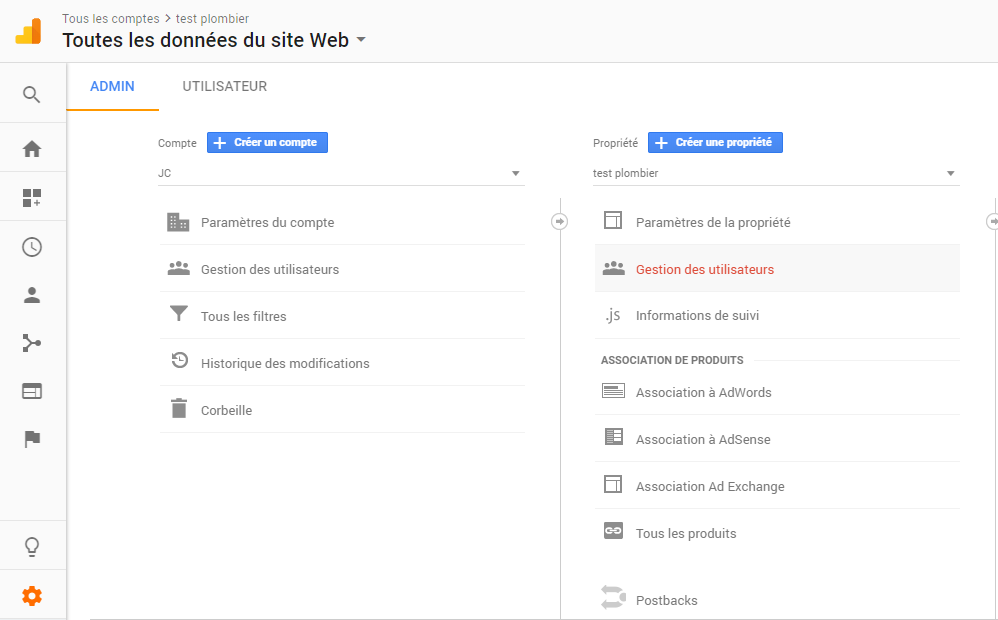Click the orange Admin gear icon
998x620 pixels.
[32, 596]
